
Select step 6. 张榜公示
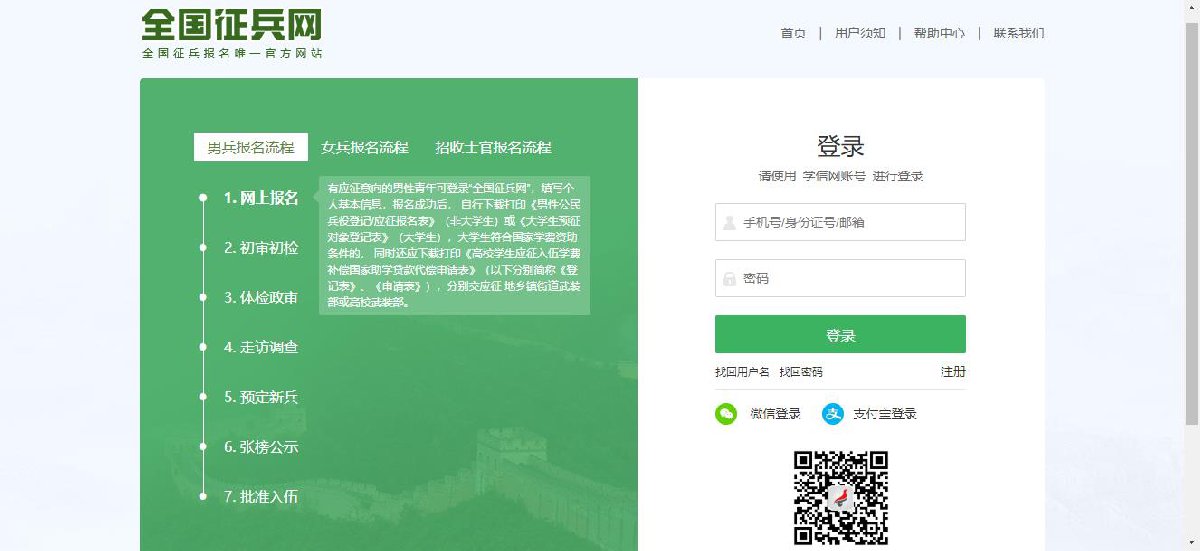pyautogui.click(x=260, y=447)
